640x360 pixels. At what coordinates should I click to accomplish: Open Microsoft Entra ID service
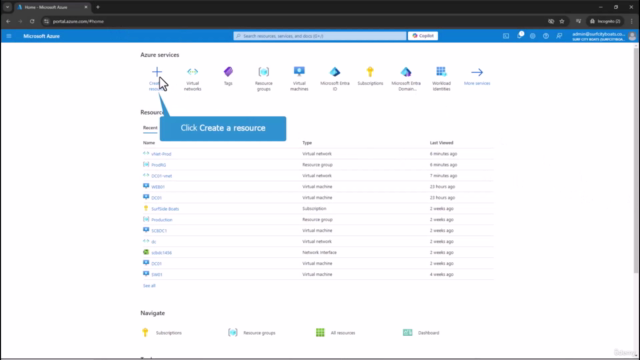click(335, 78)
